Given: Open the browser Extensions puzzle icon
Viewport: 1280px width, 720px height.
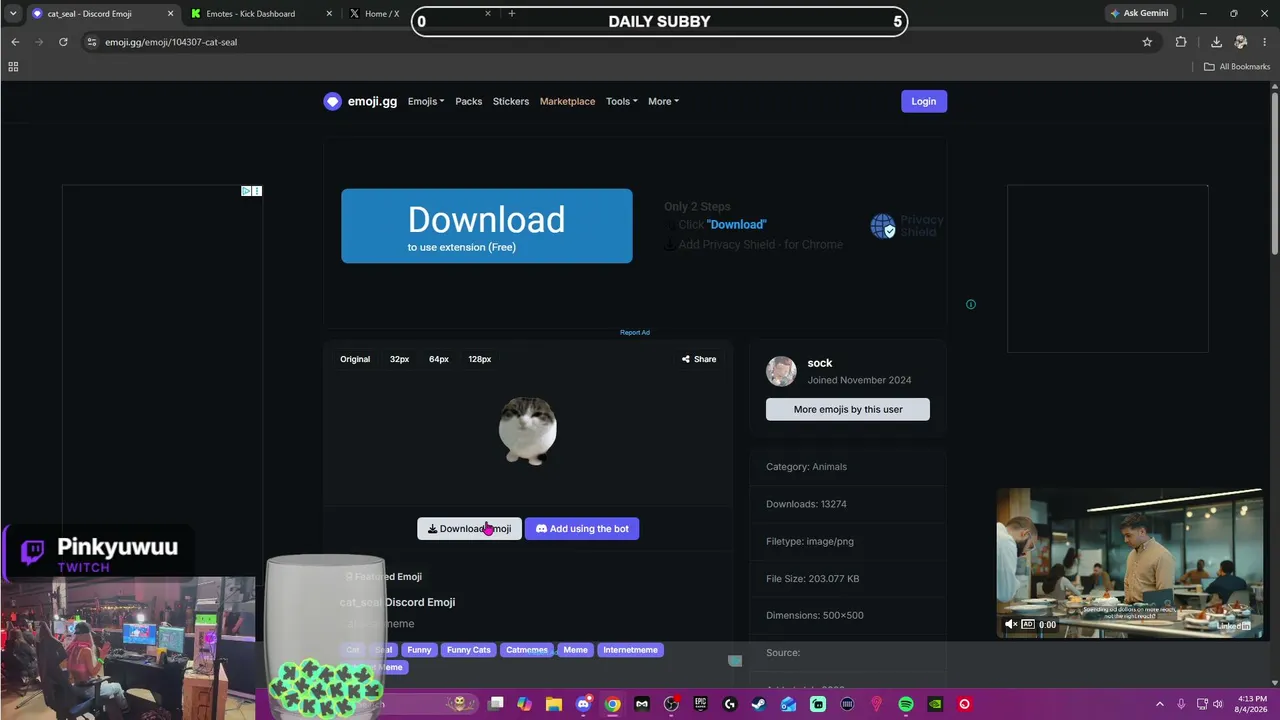Looking at the screenshot, I should click(x=1181, y=42).
